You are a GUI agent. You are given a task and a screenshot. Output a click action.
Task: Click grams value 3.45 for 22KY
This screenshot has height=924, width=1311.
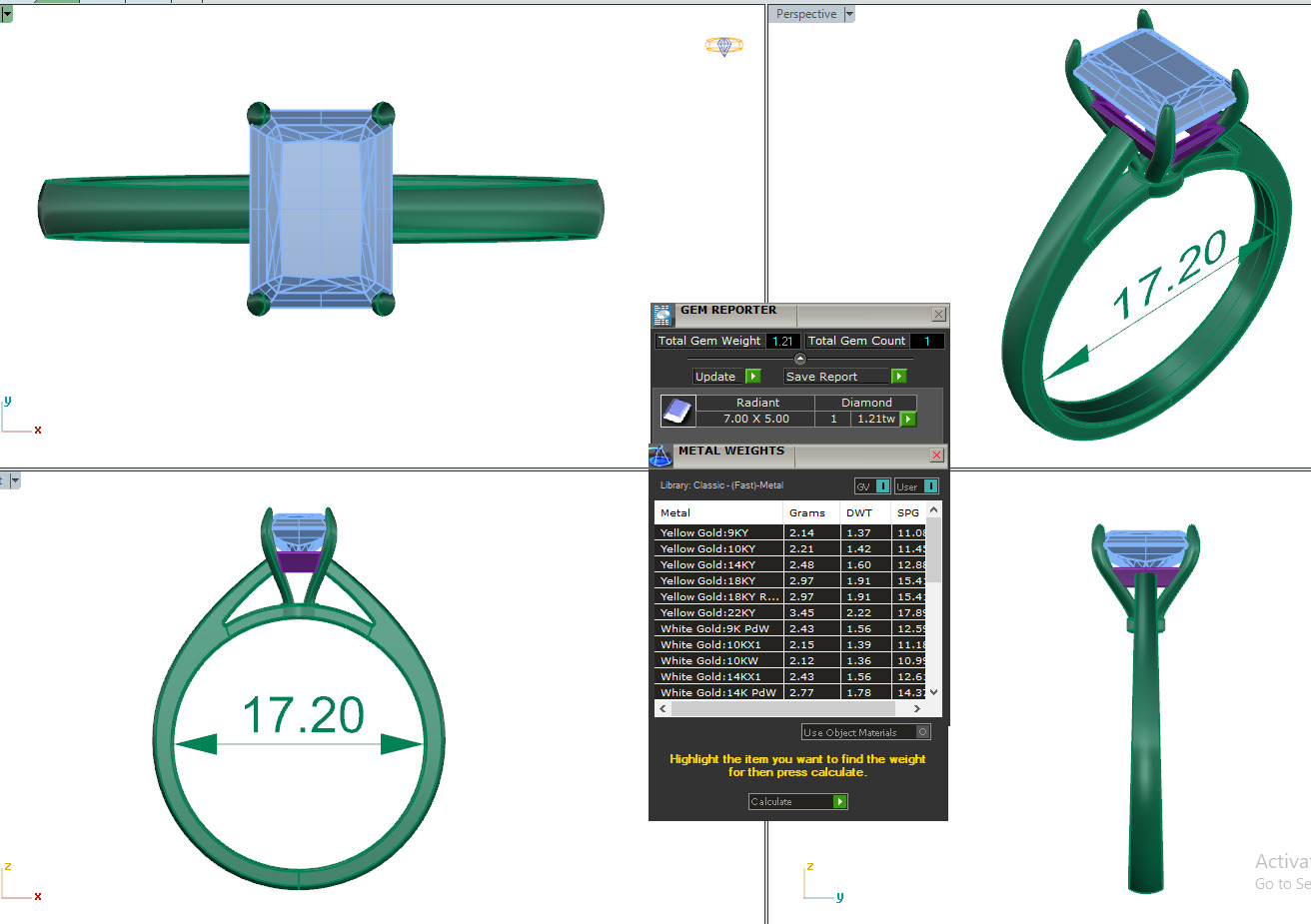point(801,612)
